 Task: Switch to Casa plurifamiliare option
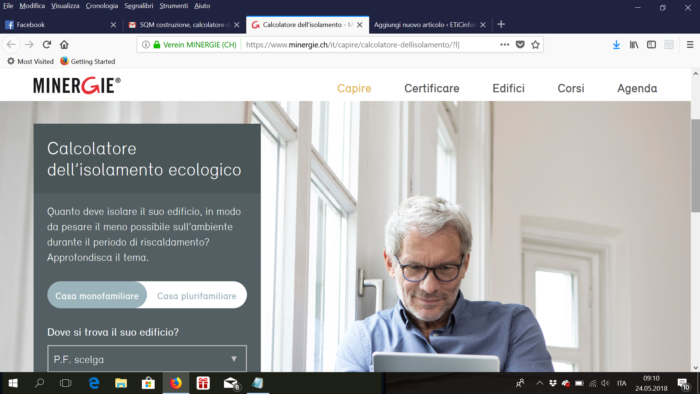(x=196, y=295)
